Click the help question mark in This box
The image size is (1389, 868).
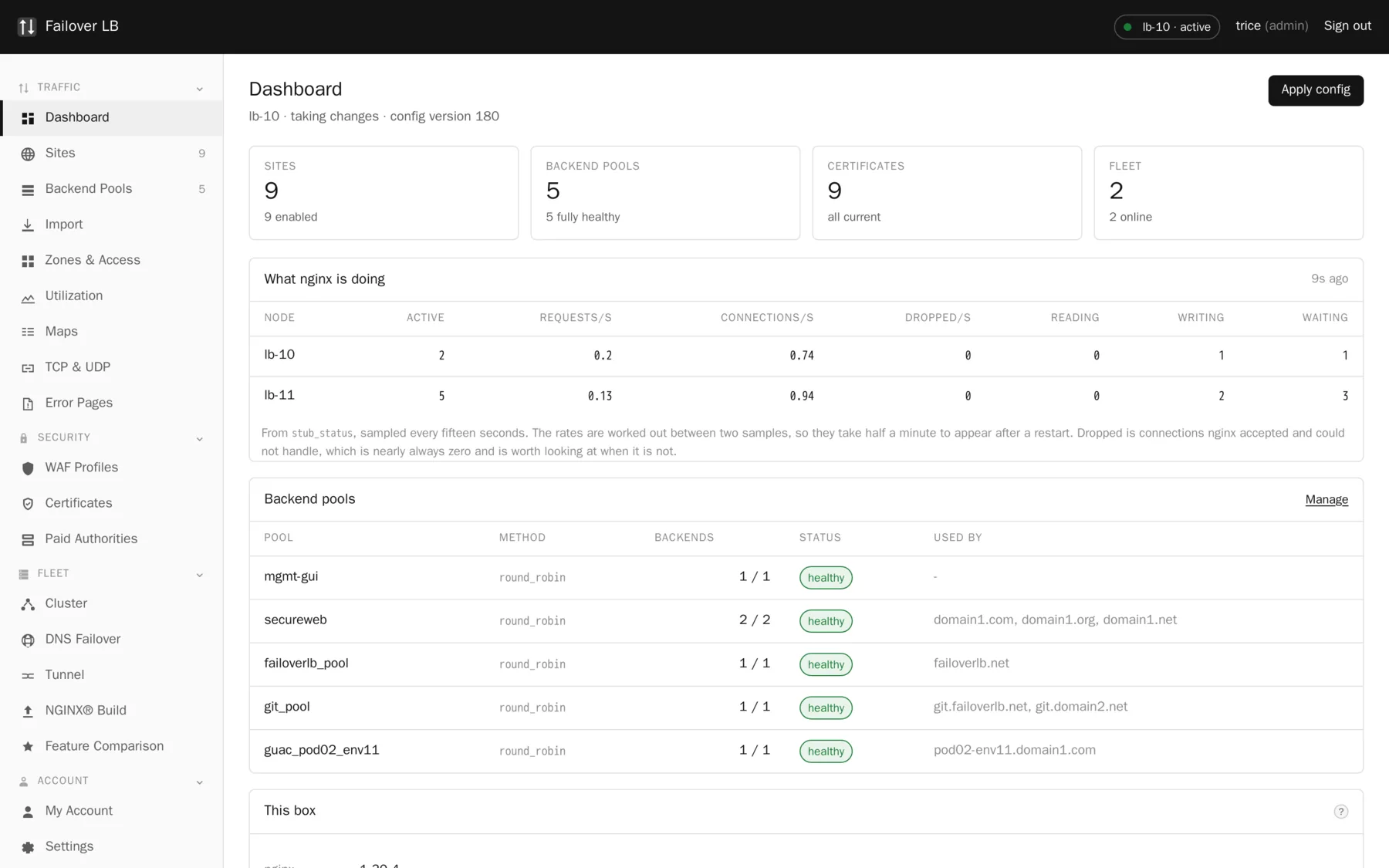tap(1340, 812)
